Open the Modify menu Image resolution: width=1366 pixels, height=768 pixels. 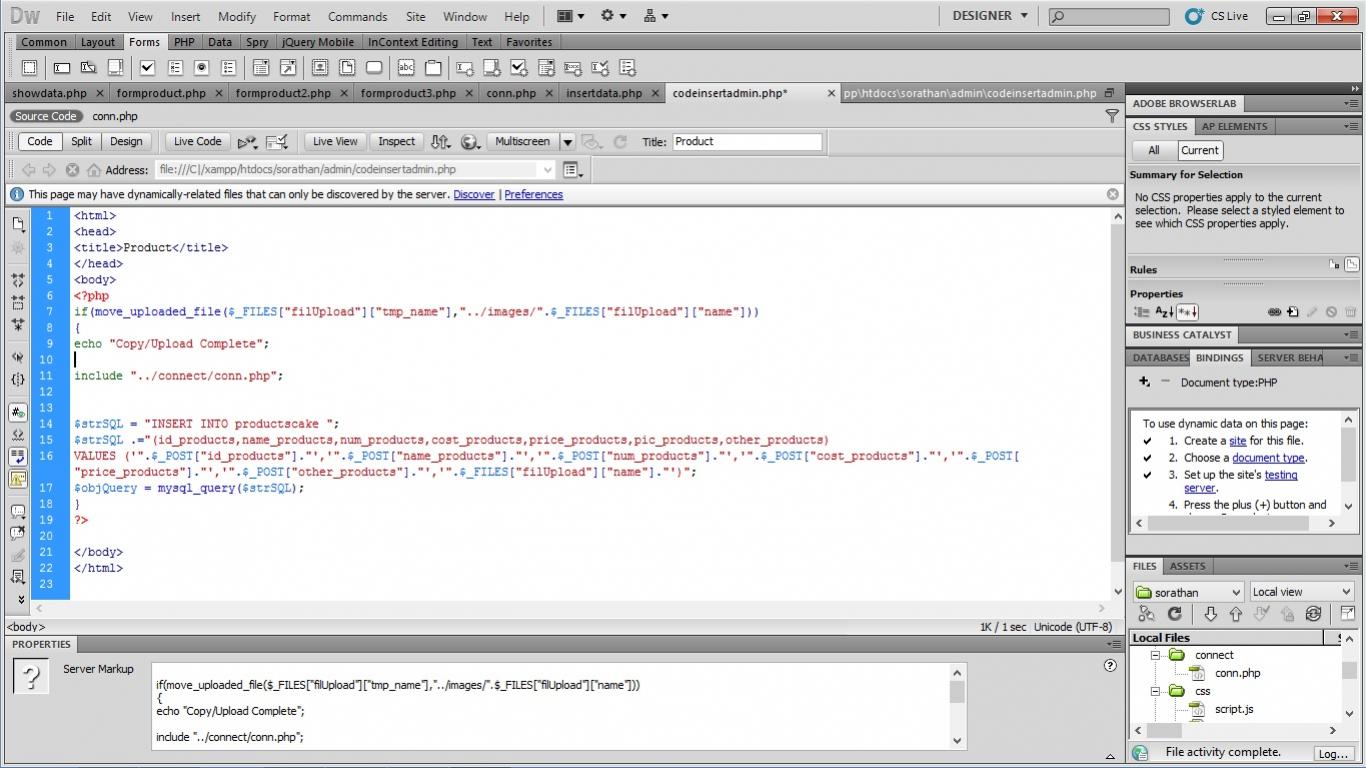point(237,17)
